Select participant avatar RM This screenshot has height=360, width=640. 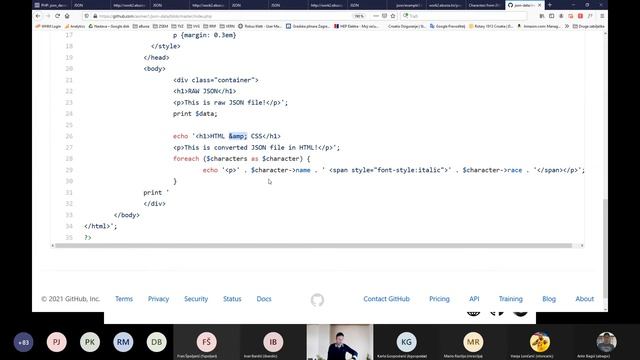[x=123, y=342]
